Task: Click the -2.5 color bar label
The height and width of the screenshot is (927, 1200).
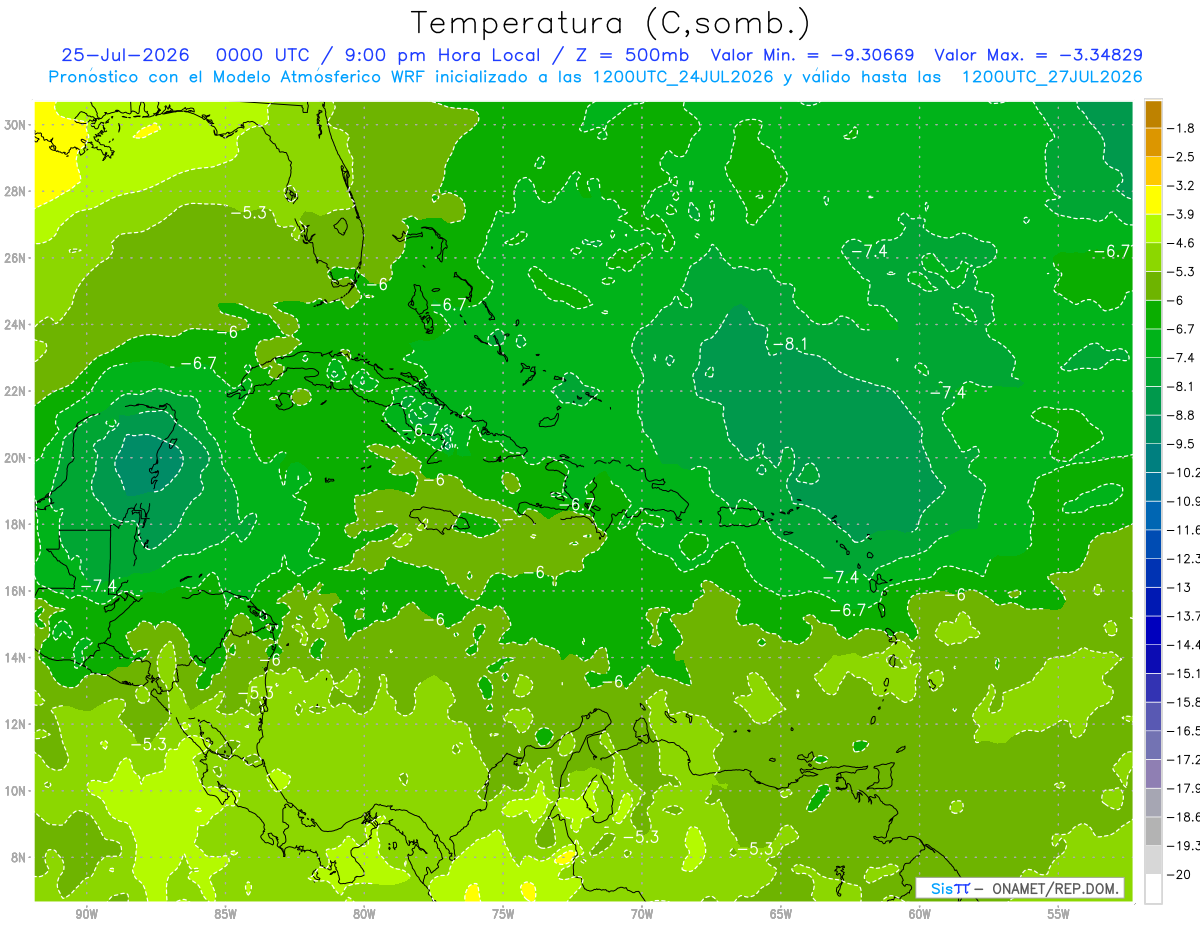Action: tap(1180, 157)
